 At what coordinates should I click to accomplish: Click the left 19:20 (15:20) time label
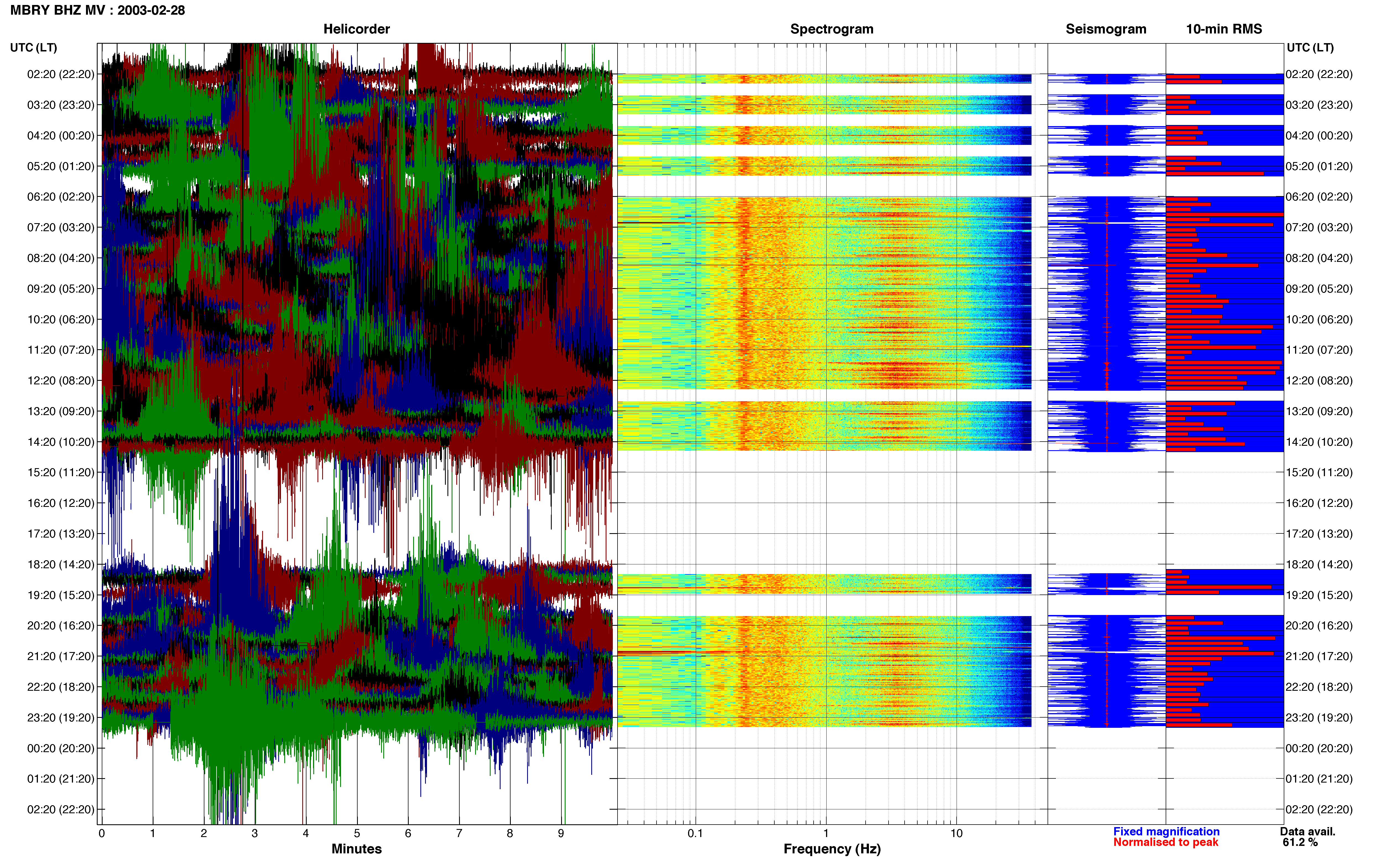[x=61, y=595]
